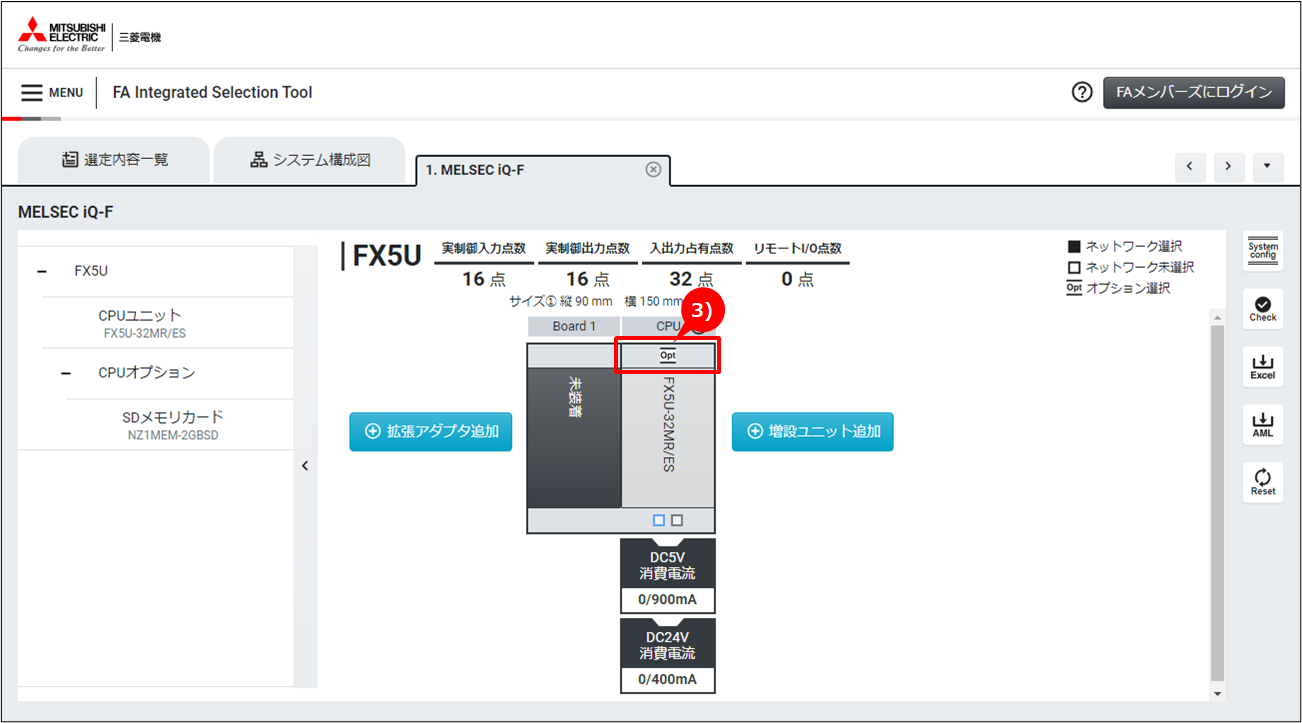This screenshot has height=723, width=1302.
Task: Switch to the システム構成図 tab
Action: pyautogui.click(x=310, y=160)
